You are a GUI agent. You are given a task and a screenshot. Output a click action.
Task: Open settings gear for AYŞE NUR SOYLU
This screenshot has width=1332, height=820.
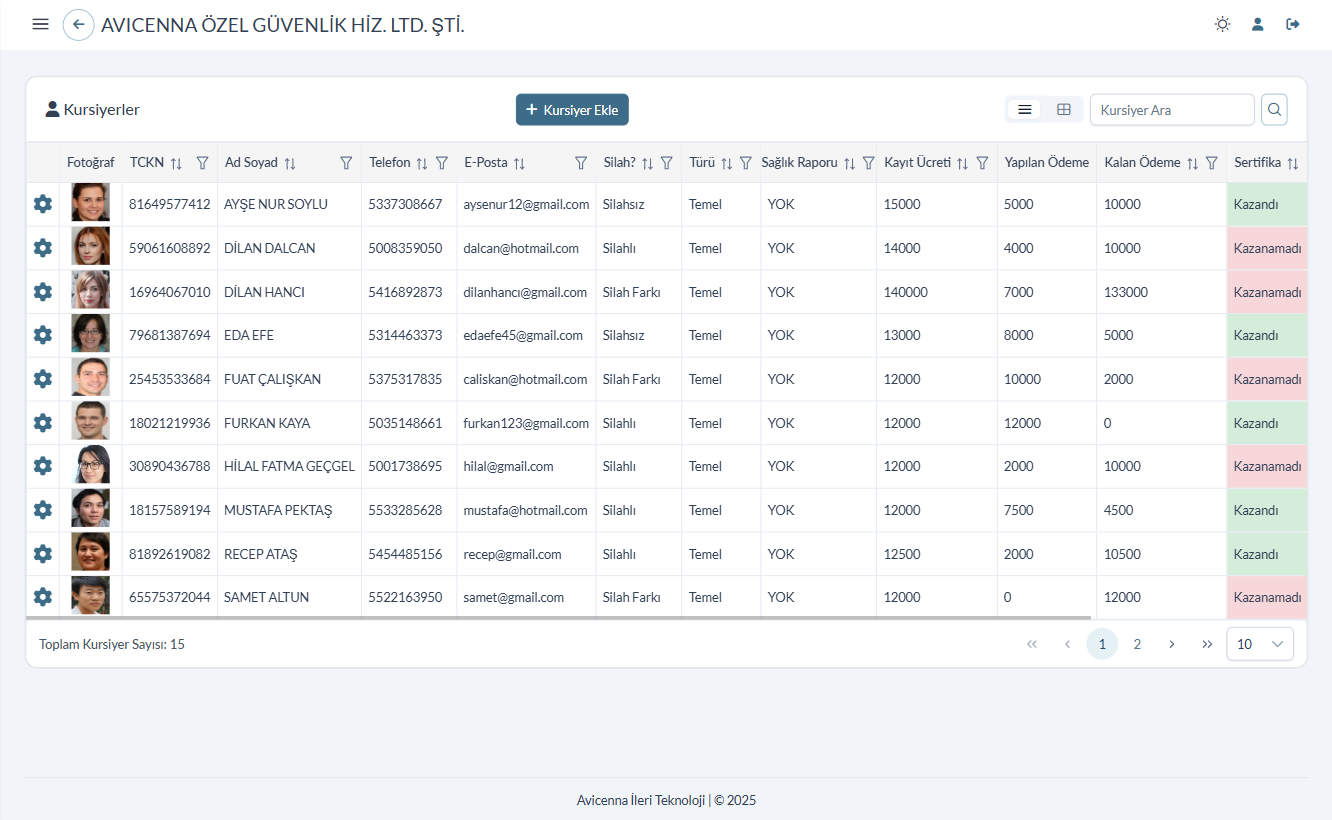(42, 204)
